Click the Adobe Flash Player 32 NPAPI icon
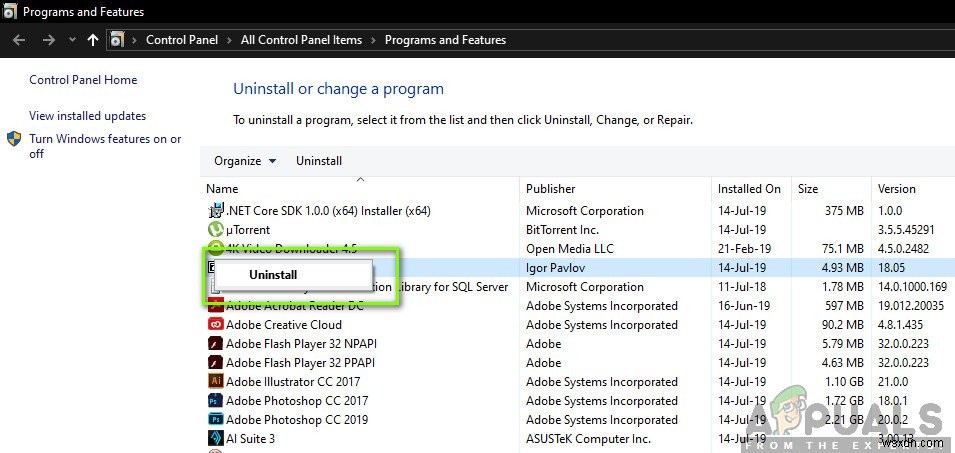Screen dimensions: 955x453 pos(215,344)
